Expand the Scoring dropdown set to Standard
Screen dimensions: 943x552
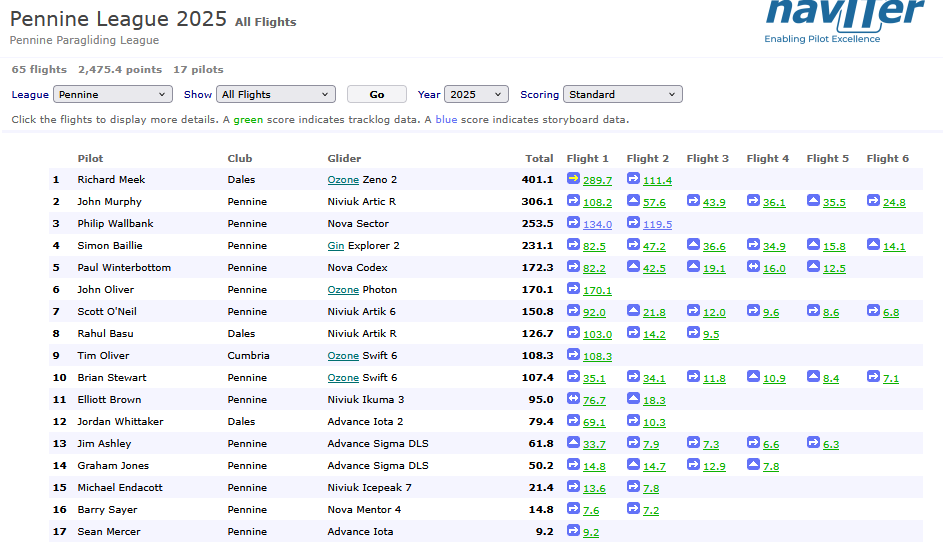coord(622,94)
